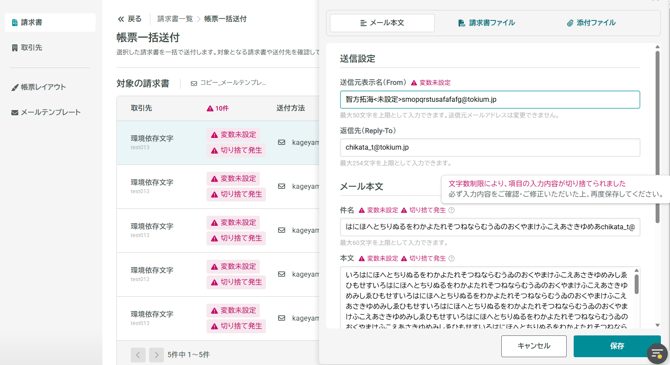Click scroll-down arrow of the side panel

coord(657,326)
